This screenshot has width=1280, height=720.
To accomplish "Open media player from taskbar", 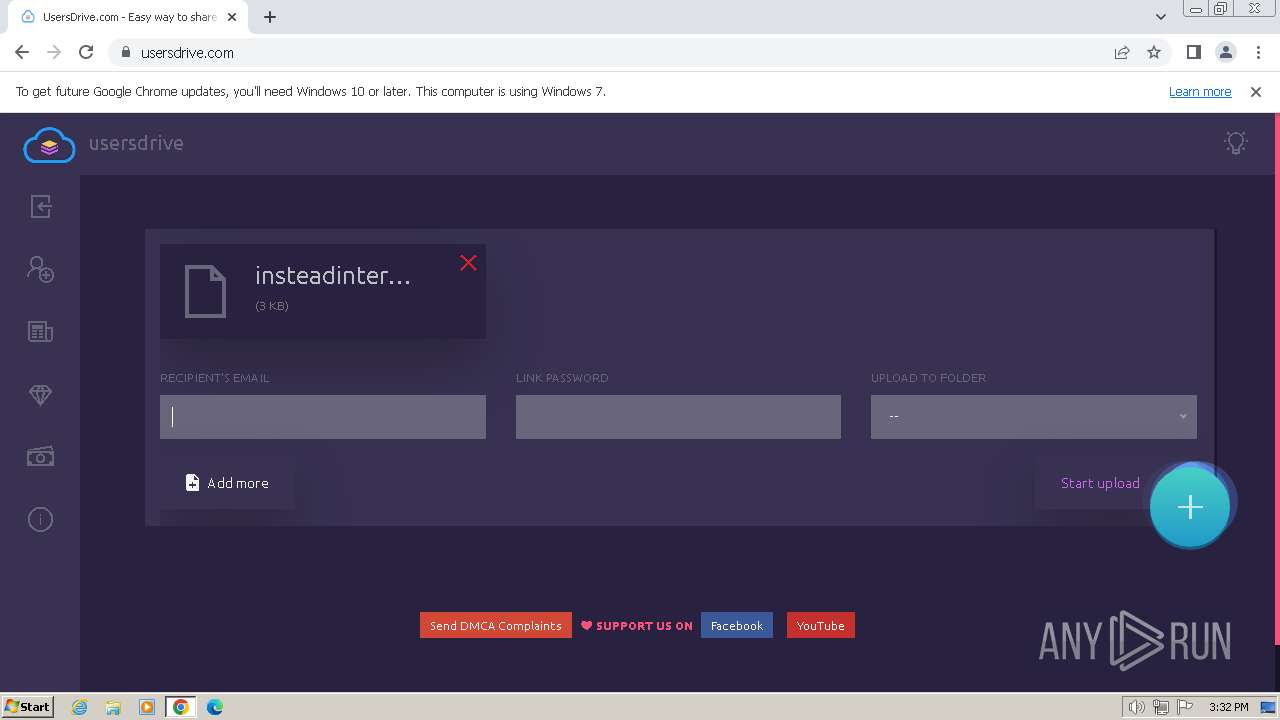I will coord(147,707).
